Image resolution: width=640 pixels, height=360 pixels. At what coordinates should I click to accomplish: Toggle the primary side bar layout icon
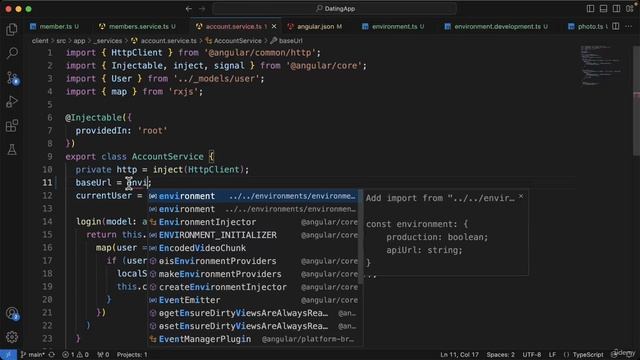(590, 9)
